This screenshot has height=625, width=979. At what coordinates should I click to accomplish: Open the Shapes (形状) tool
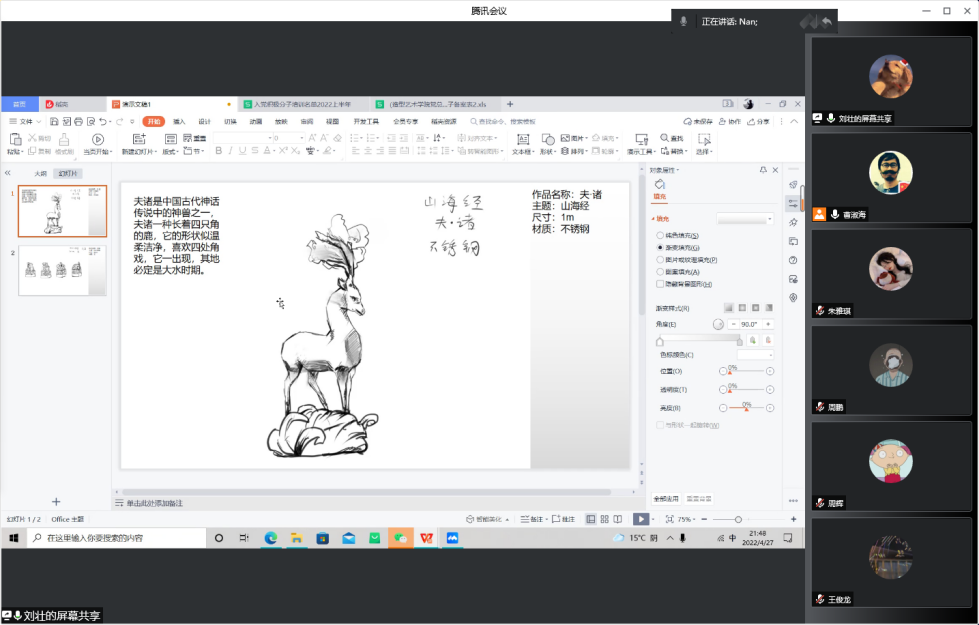click(548, 140)
